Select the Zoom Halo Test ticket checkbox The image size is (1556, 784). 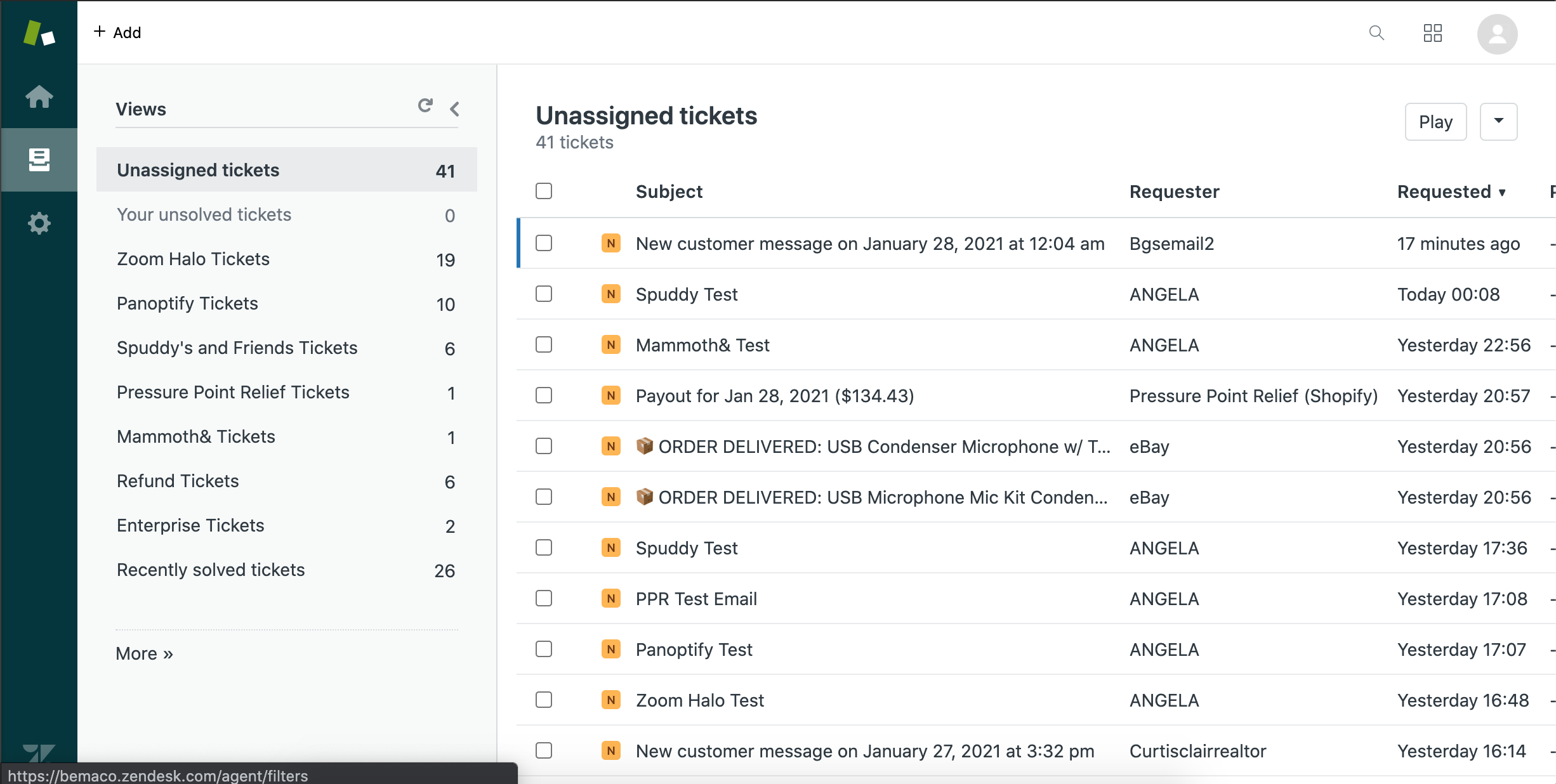[x=544, y=700]
